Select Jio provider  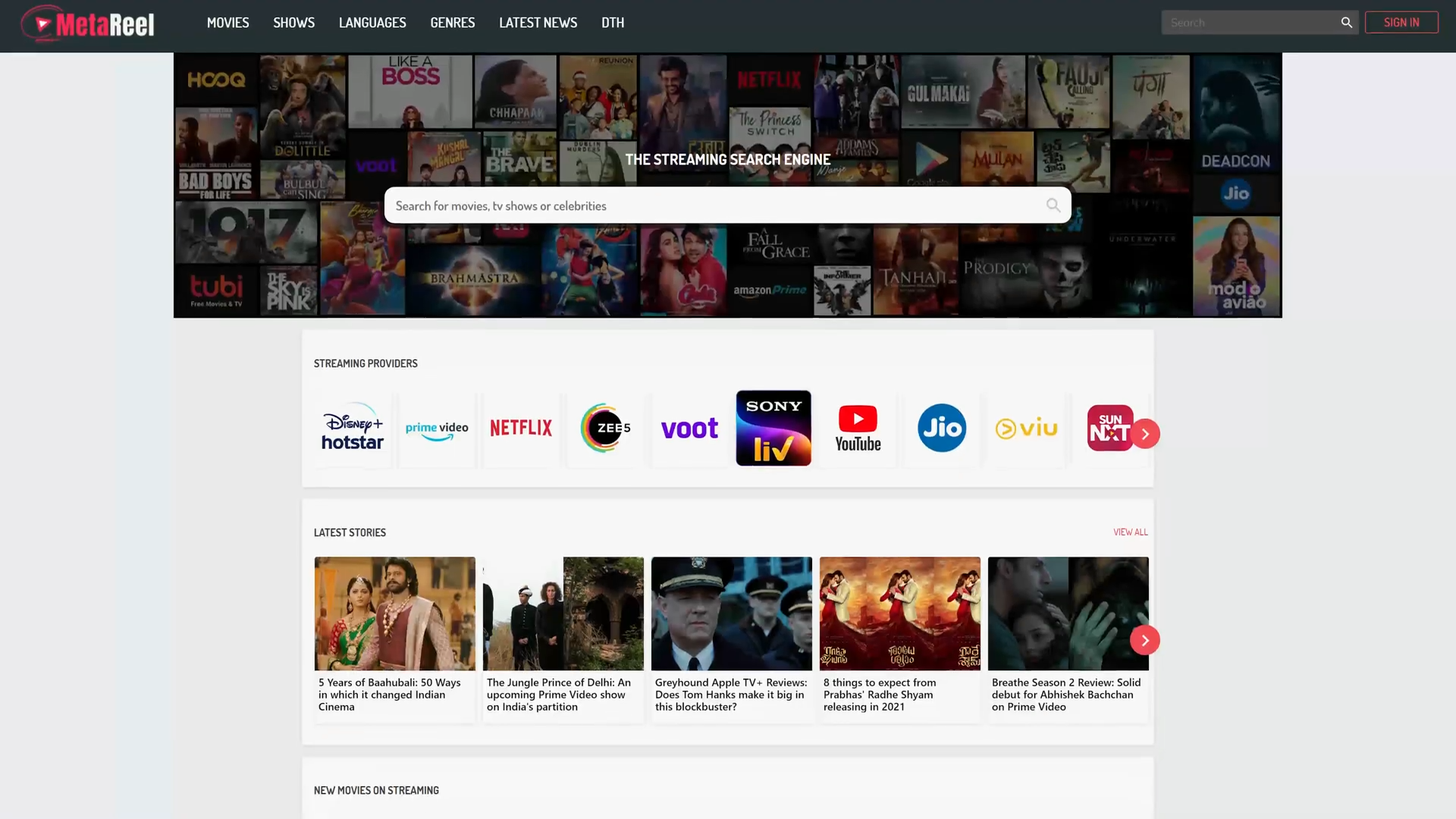click(942, 428)
